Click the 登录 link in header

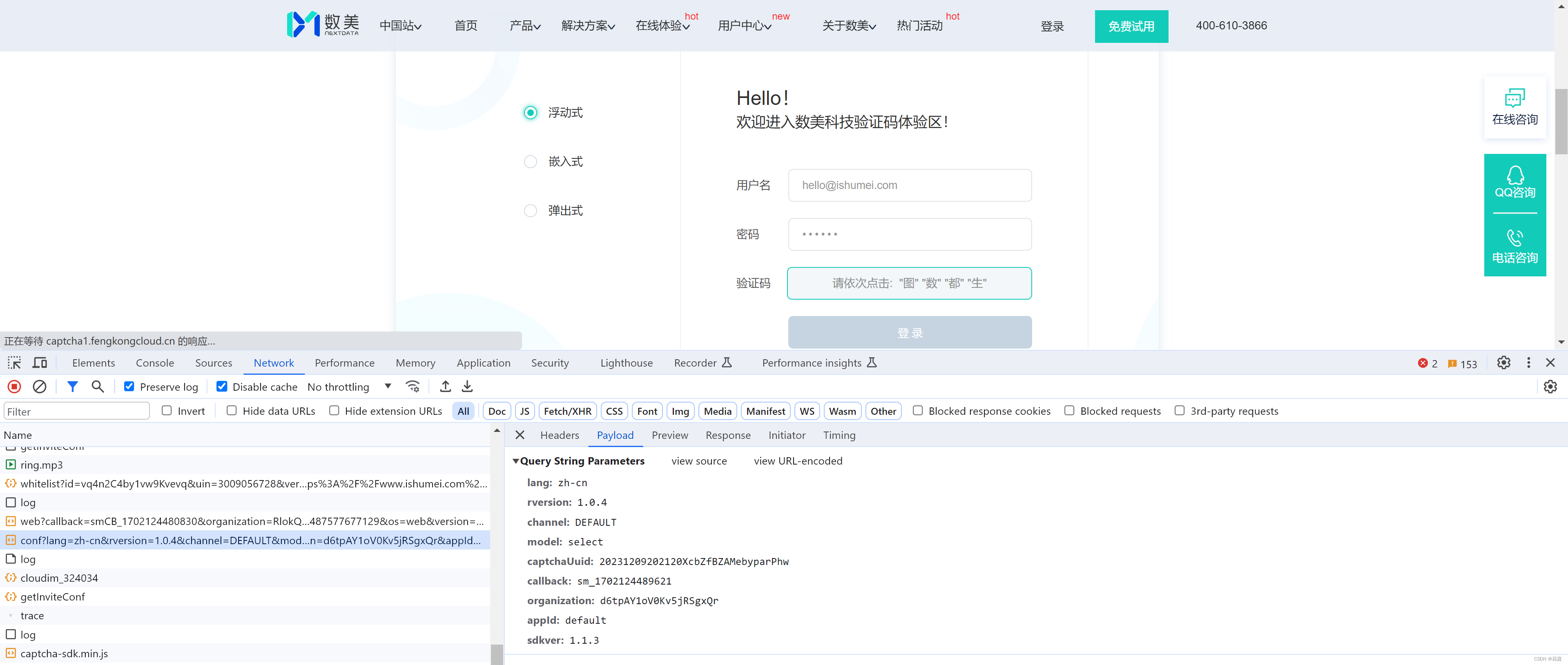click(1052, 26)
